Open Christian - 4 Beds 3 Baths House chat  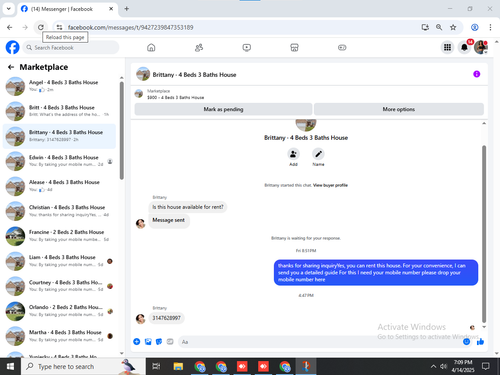(59, 211)
